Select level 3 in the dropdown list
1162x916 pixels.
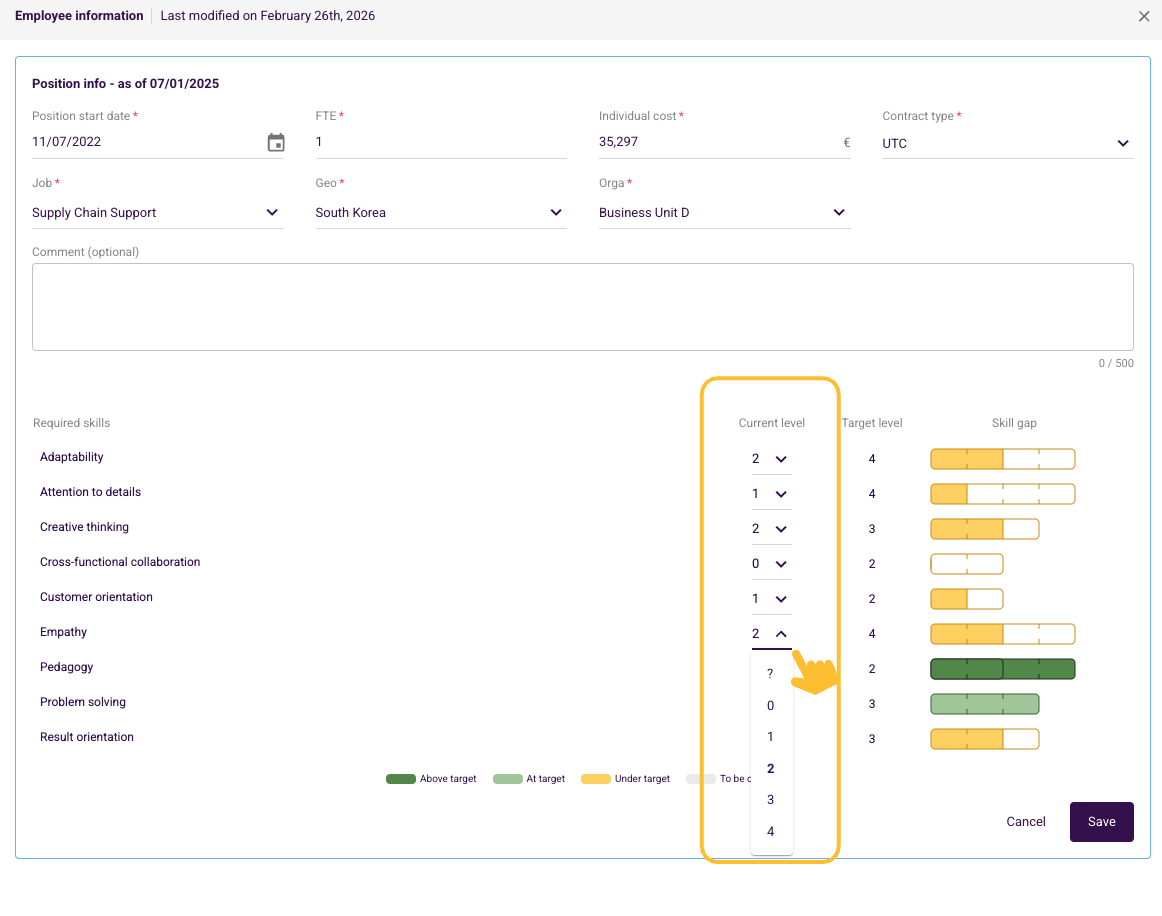click(x=771, y=800)
